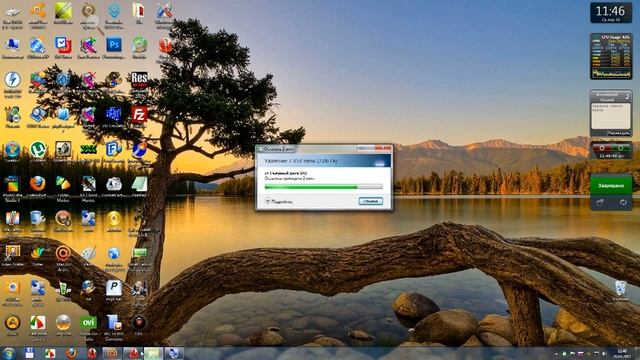The height and width of the screenshot is (360, 640).
Task: Select the FileZilla Fz desktop icon
Action: point(139,115)
